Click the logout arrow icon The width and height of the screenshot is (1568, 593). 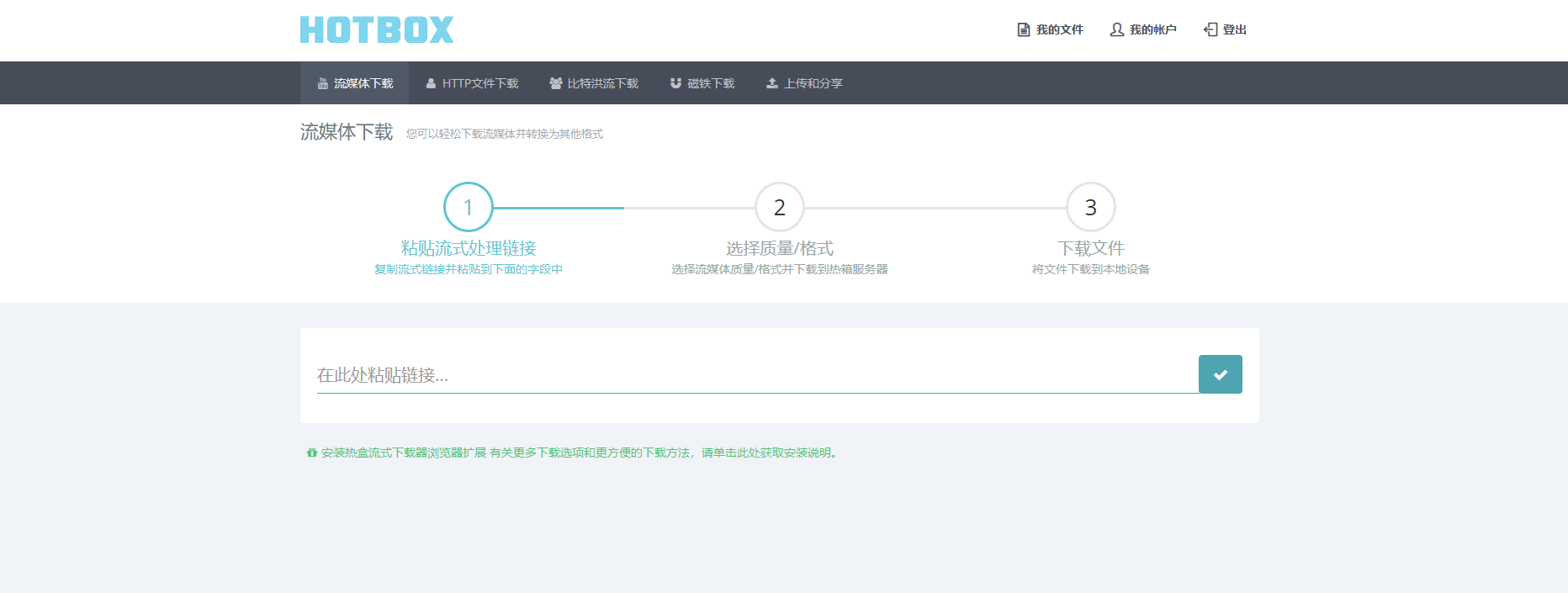coord(1210,29)
